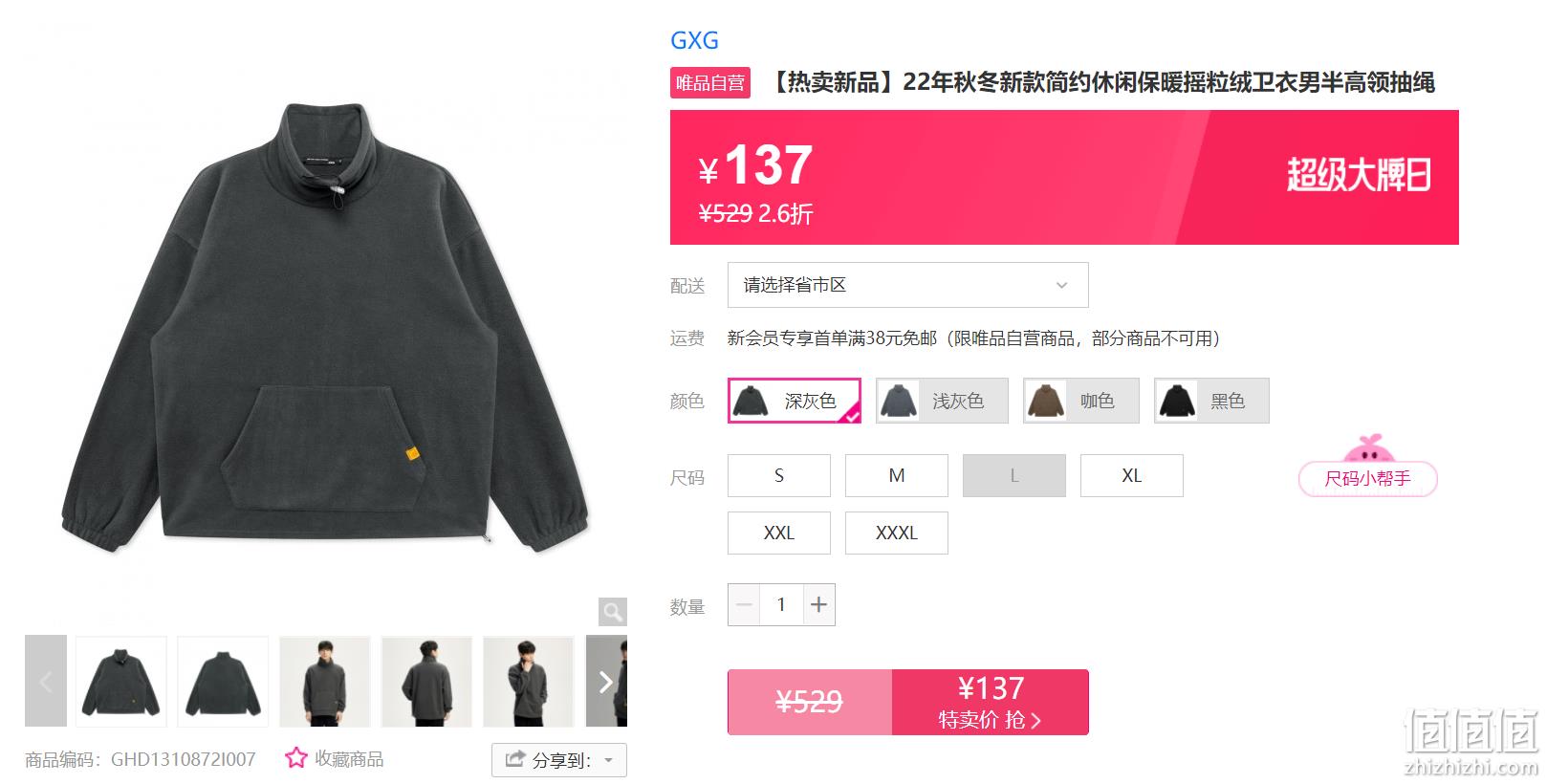Screen dimensions: 1547x784
Task: Click the share icon beside 分享到
Action: point(515,759)
